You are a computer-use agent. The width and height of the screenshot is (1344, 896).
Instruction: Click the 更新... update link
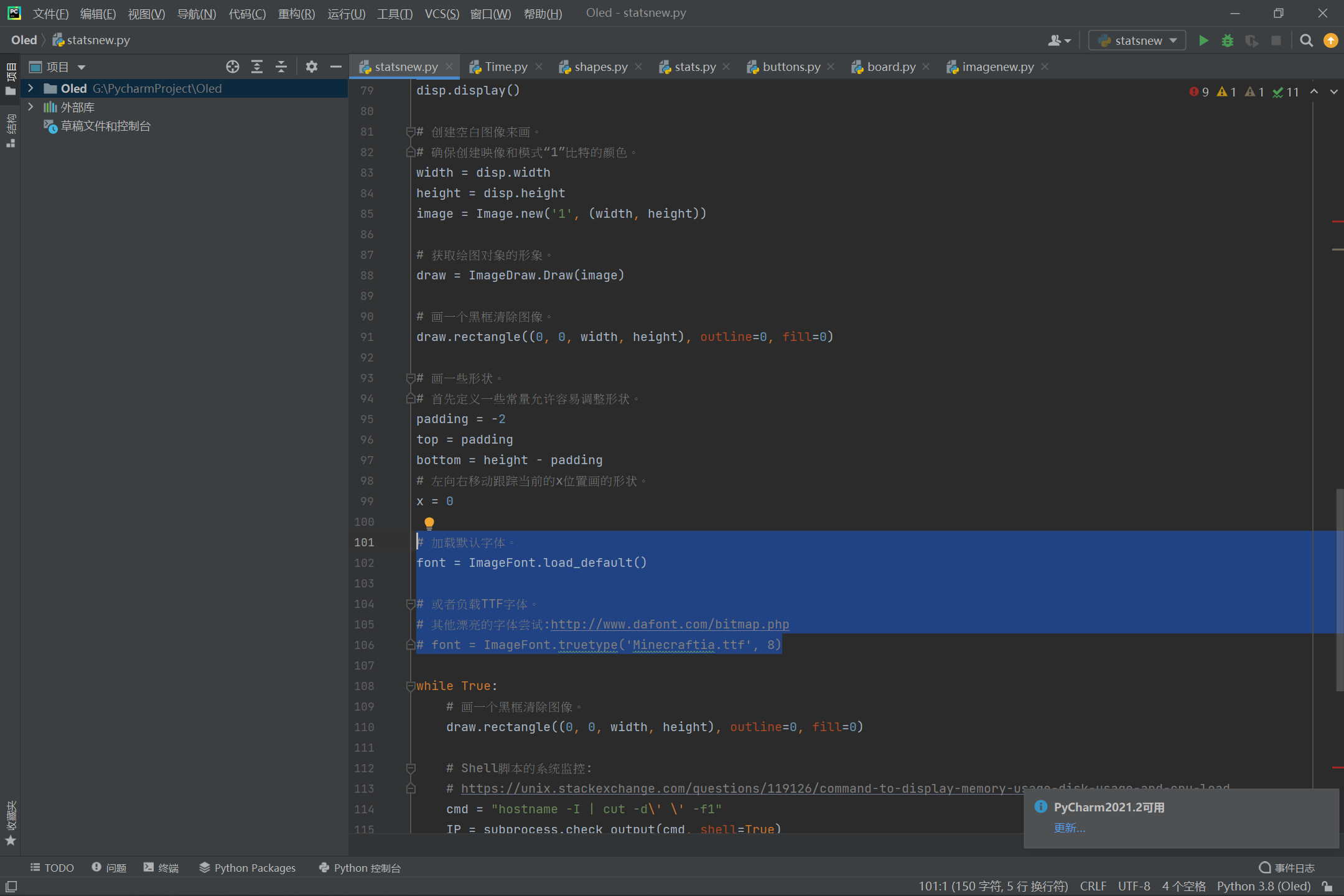[1069, 828]
